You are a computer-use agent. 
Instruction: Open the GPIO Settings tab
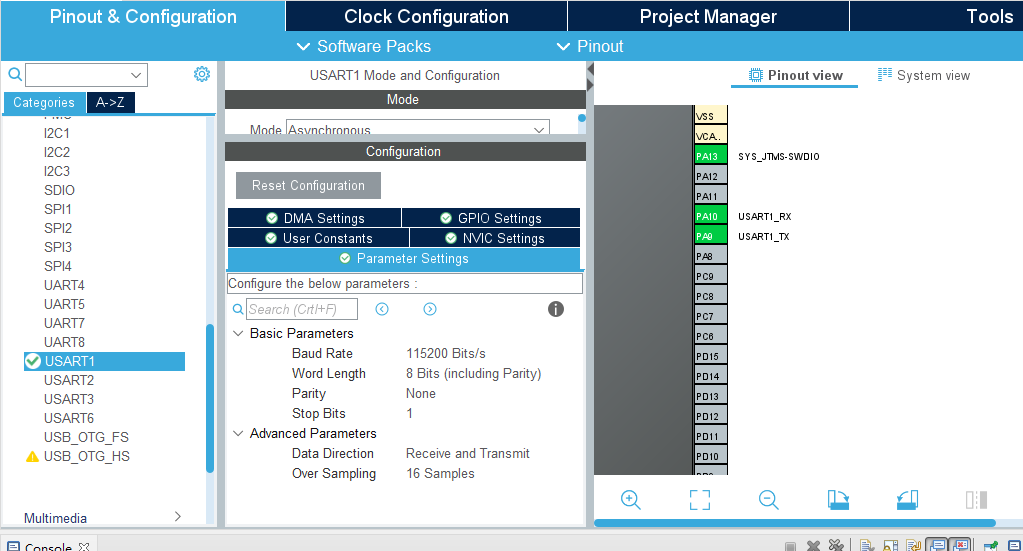491,218
